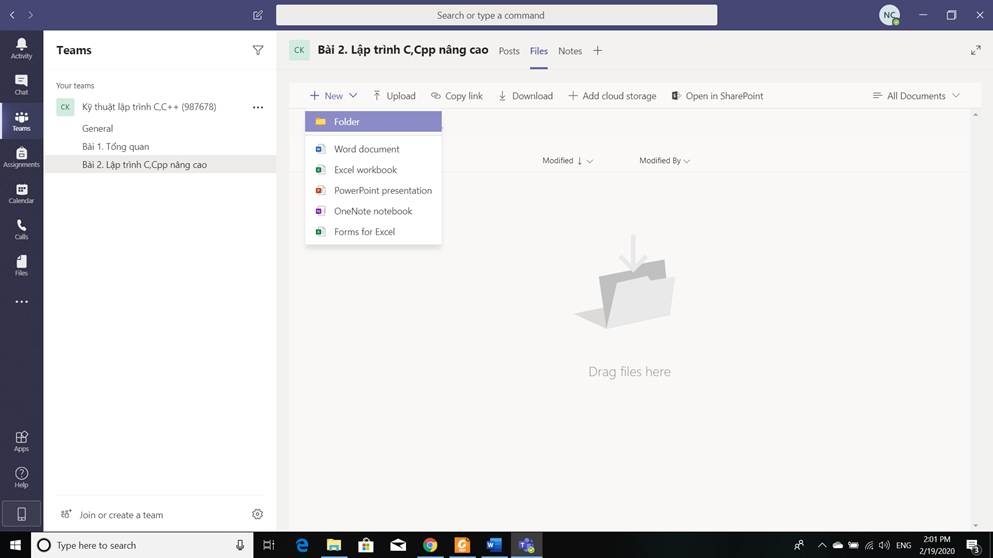The width and height of the screenshot is (993, 558).
Task: Open the Apps store icon
Action: [x=21, y=441]
